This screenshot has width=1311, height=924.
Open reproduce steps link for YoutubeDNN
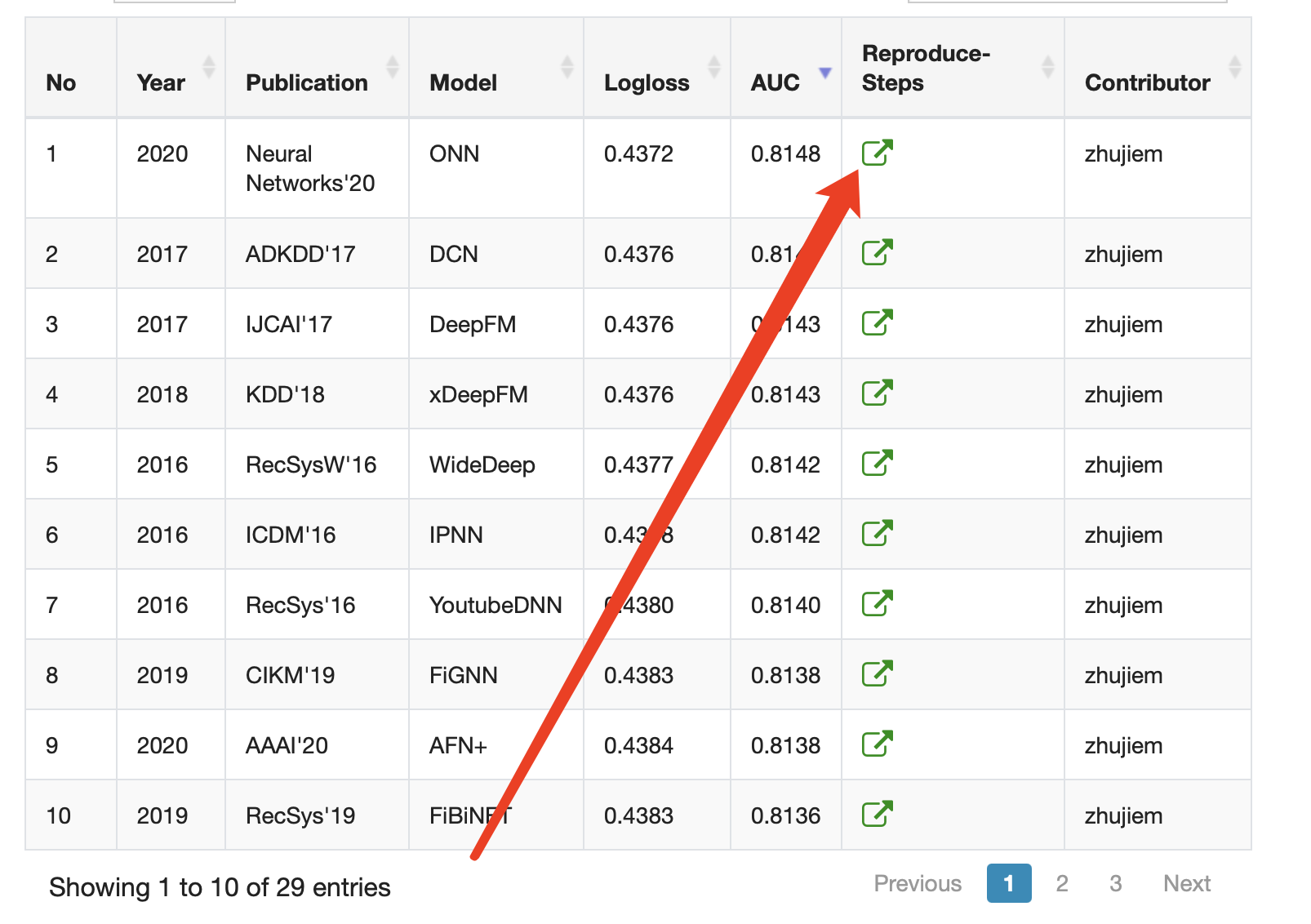click(x=878, y=603)
